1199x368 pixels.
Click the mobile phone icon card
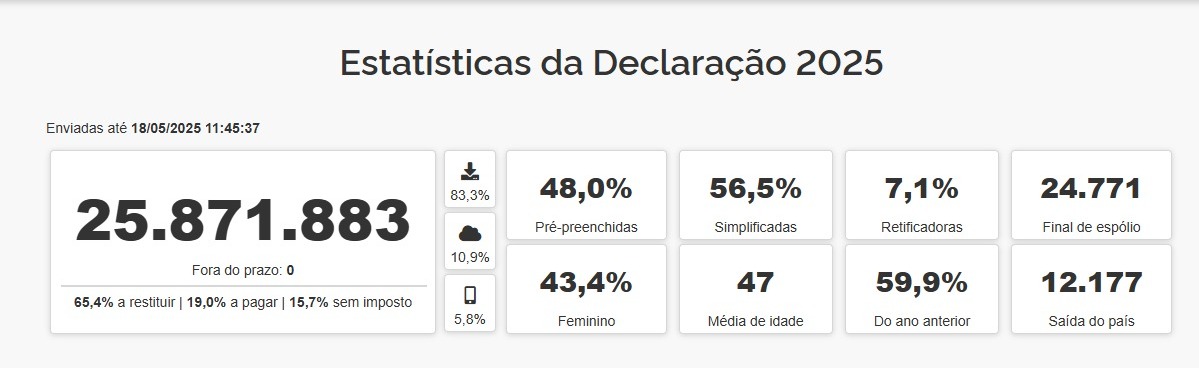pos(470,304)
